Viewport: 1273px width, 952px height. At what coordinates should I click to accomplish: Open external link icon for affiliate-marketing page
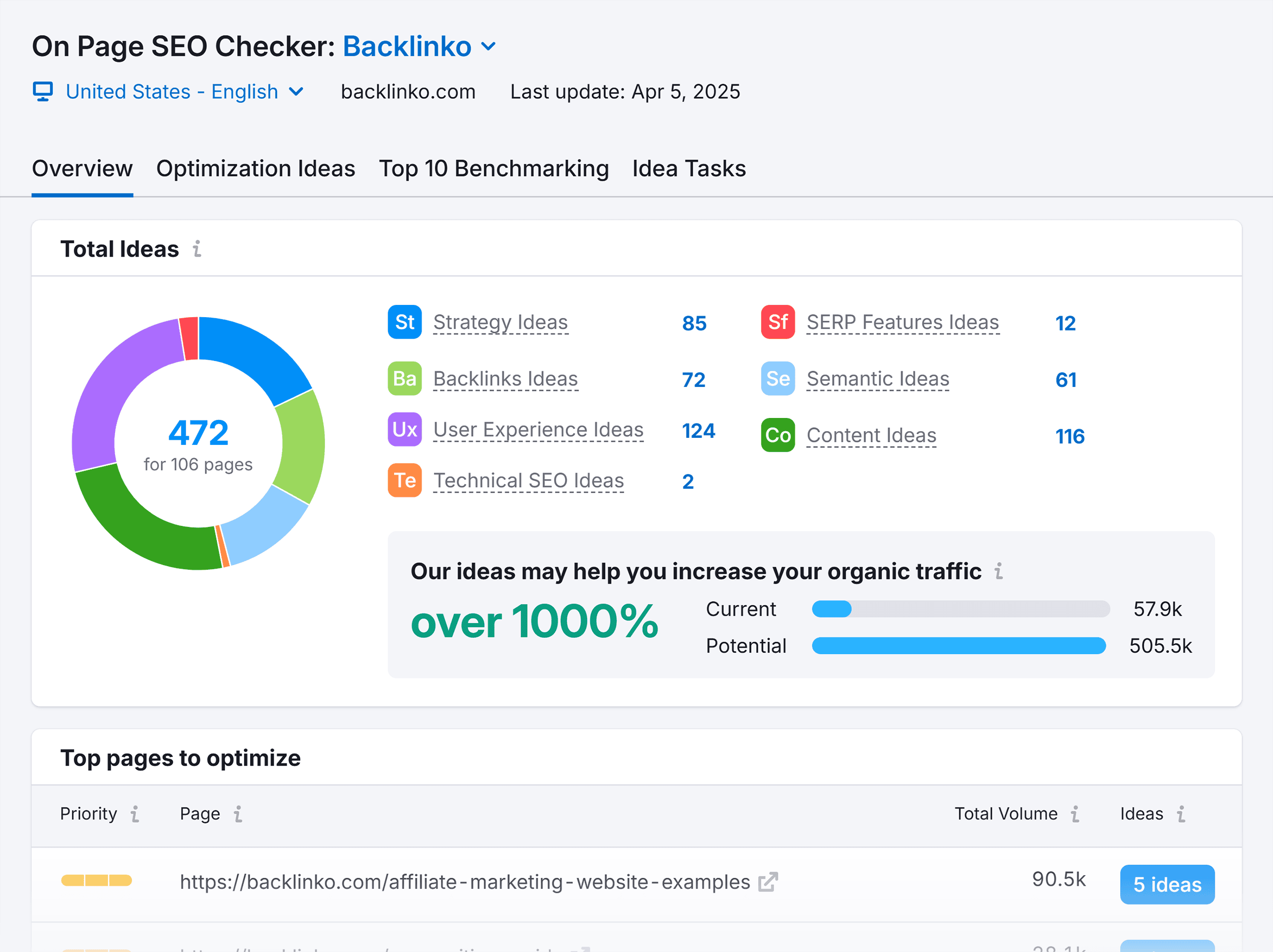click(x=768, y=882)
